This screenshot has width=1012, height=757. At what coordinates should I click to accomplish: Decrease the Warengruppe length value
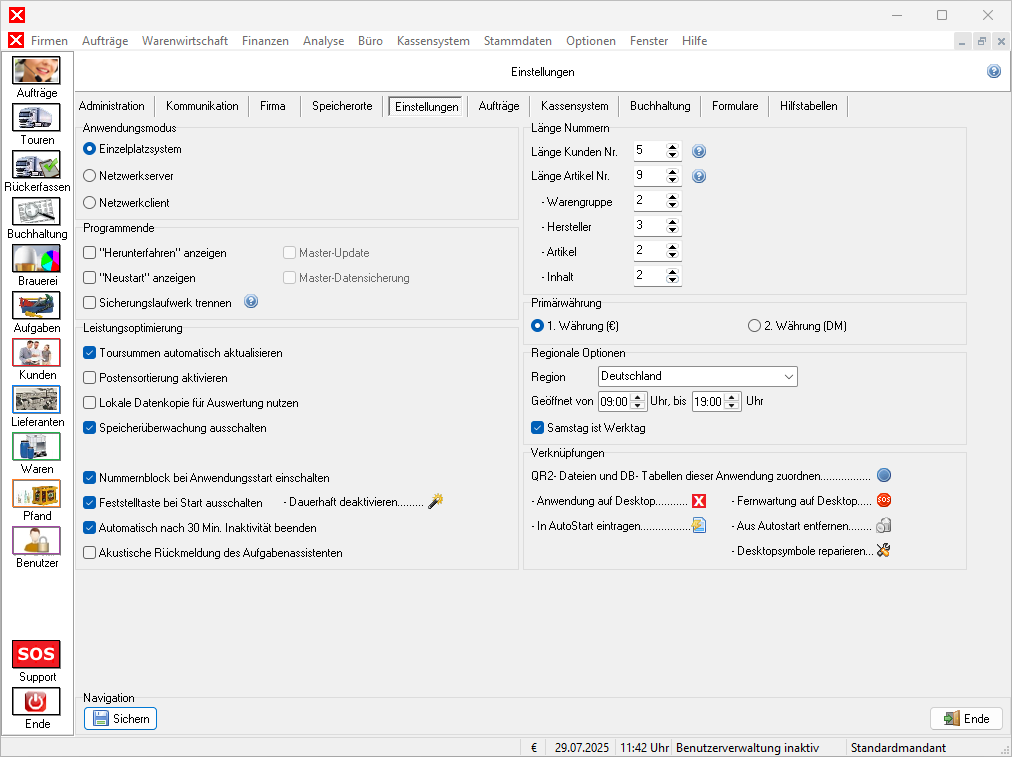coord(673,205)
